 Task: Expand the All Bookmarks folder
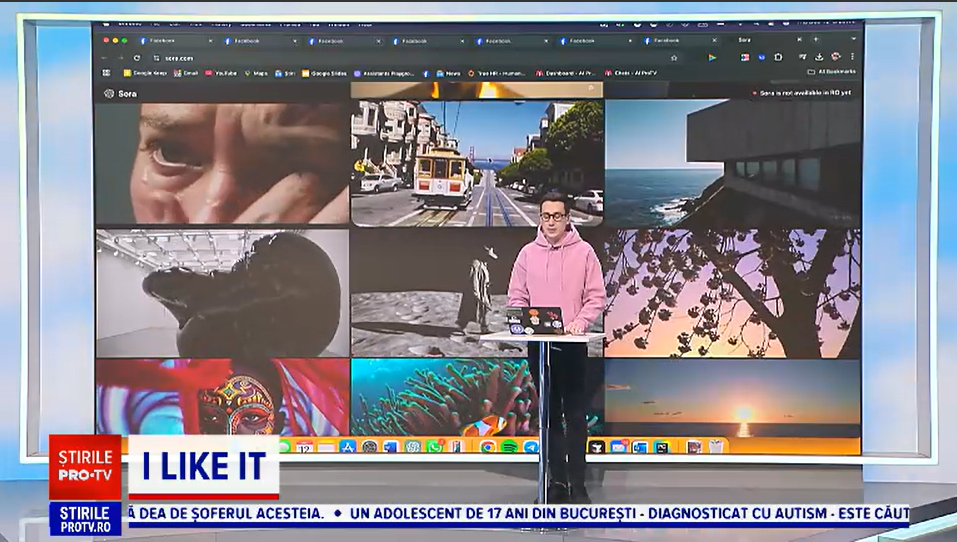(831, 72)
